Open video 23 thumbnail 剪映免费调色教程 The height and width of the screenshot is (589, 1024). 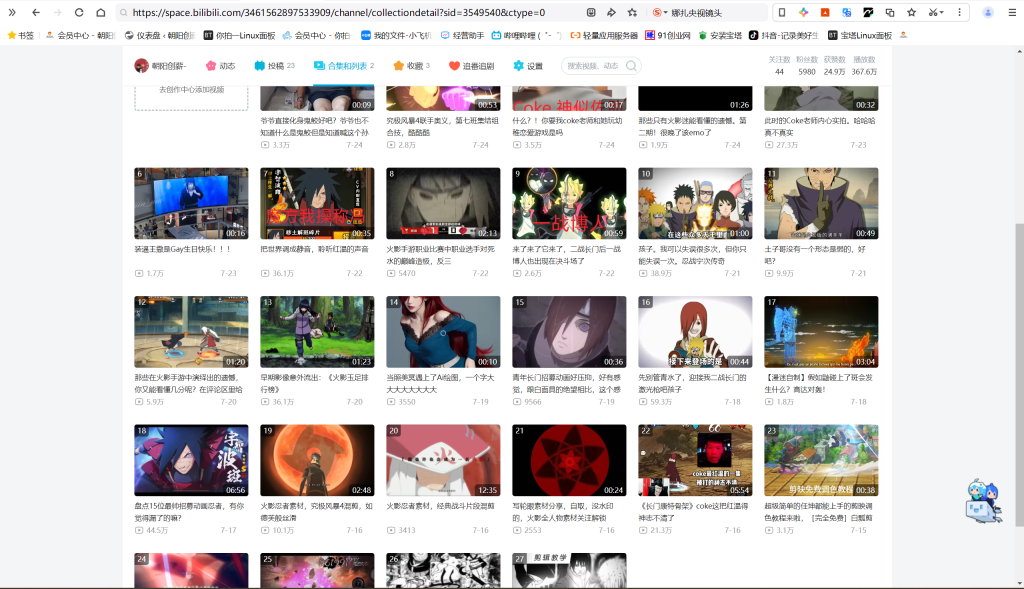tap(822, 460)
